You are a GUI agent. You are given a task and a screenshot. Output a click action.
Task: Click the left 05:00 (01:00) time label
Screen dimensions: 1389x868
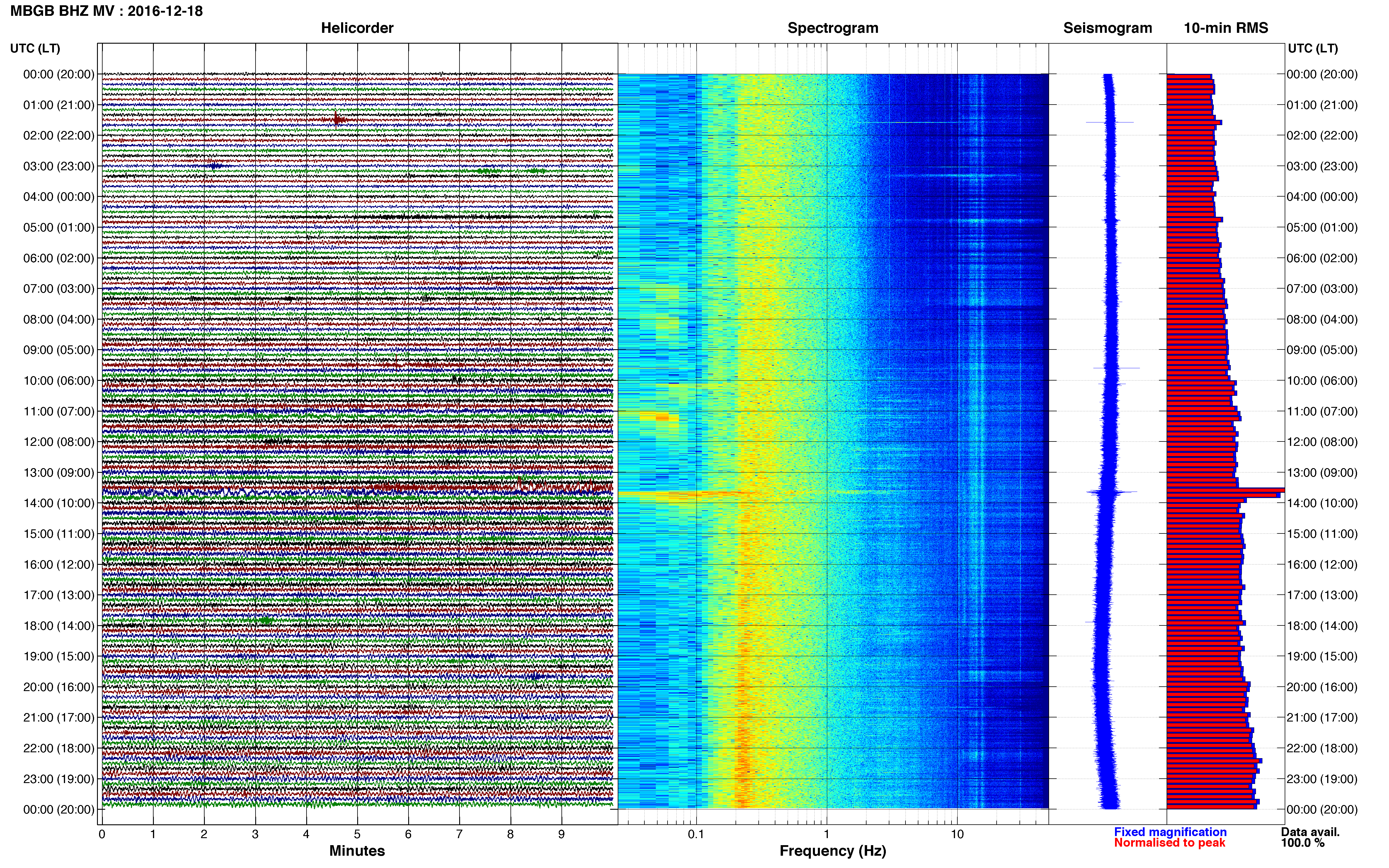pos(59,227)
